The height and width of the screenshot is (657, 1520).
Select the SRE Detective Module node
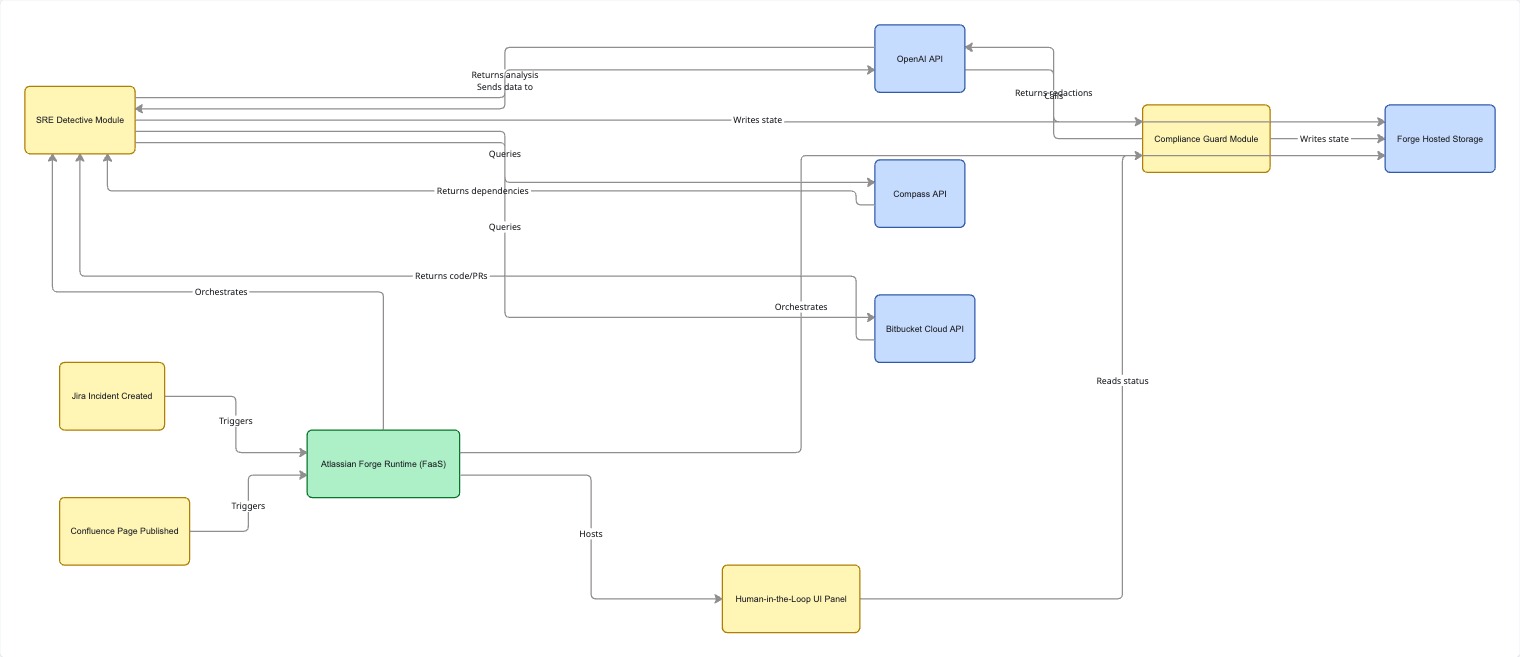tap(80, 120)
